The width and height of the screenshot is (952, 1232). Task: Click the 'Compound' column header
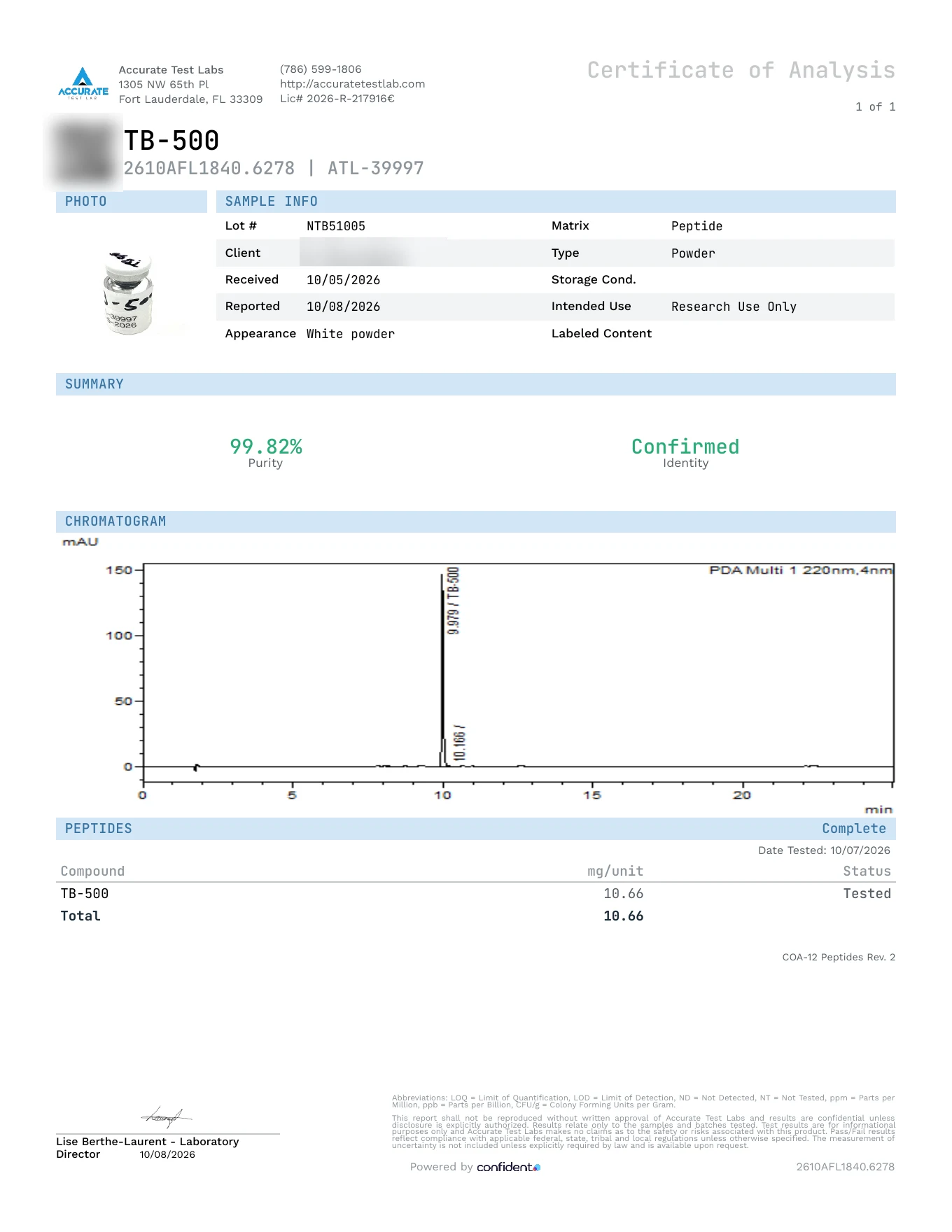tap(93, 871)
